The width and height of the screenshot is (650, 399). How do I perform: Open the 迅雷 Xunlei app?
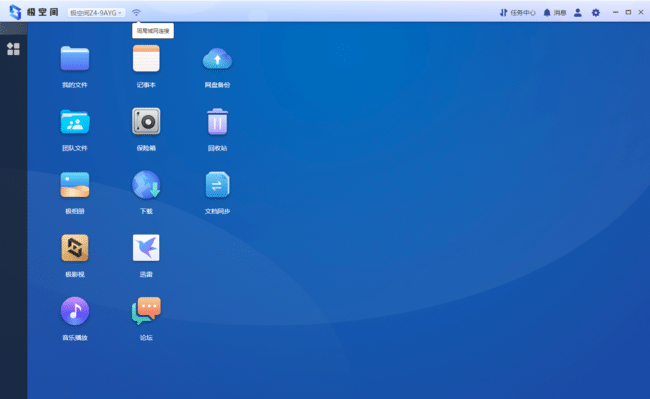pyautogui.click(x=146, y=248)
